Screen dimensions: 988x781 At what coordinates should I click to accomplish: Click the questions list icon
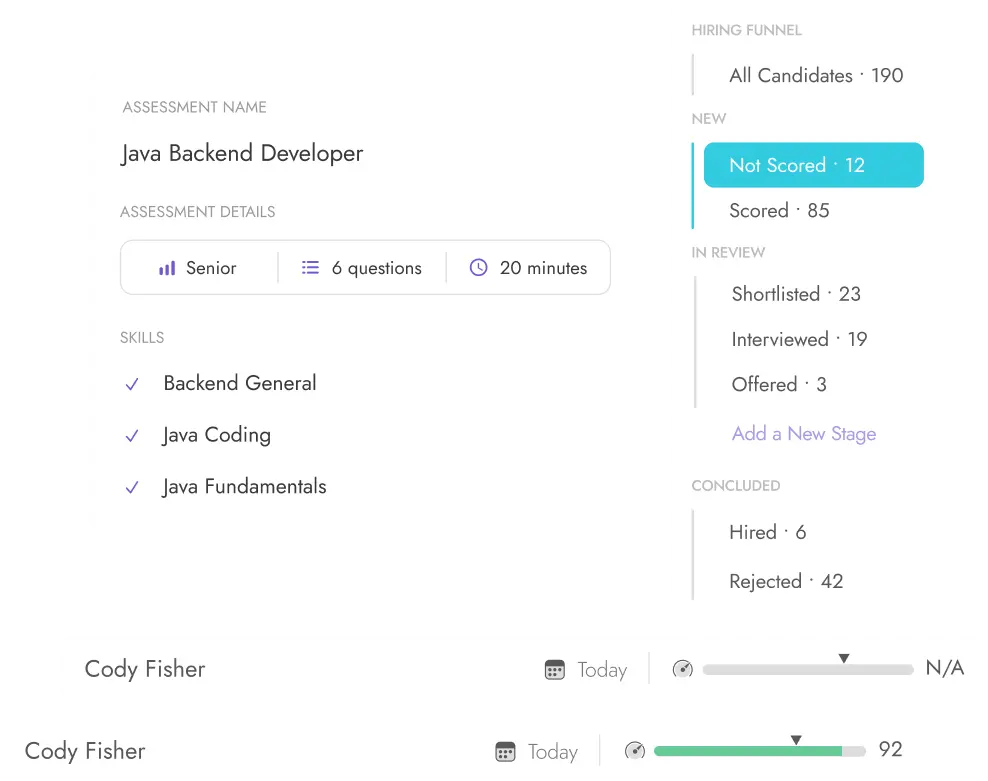[310, 268]
